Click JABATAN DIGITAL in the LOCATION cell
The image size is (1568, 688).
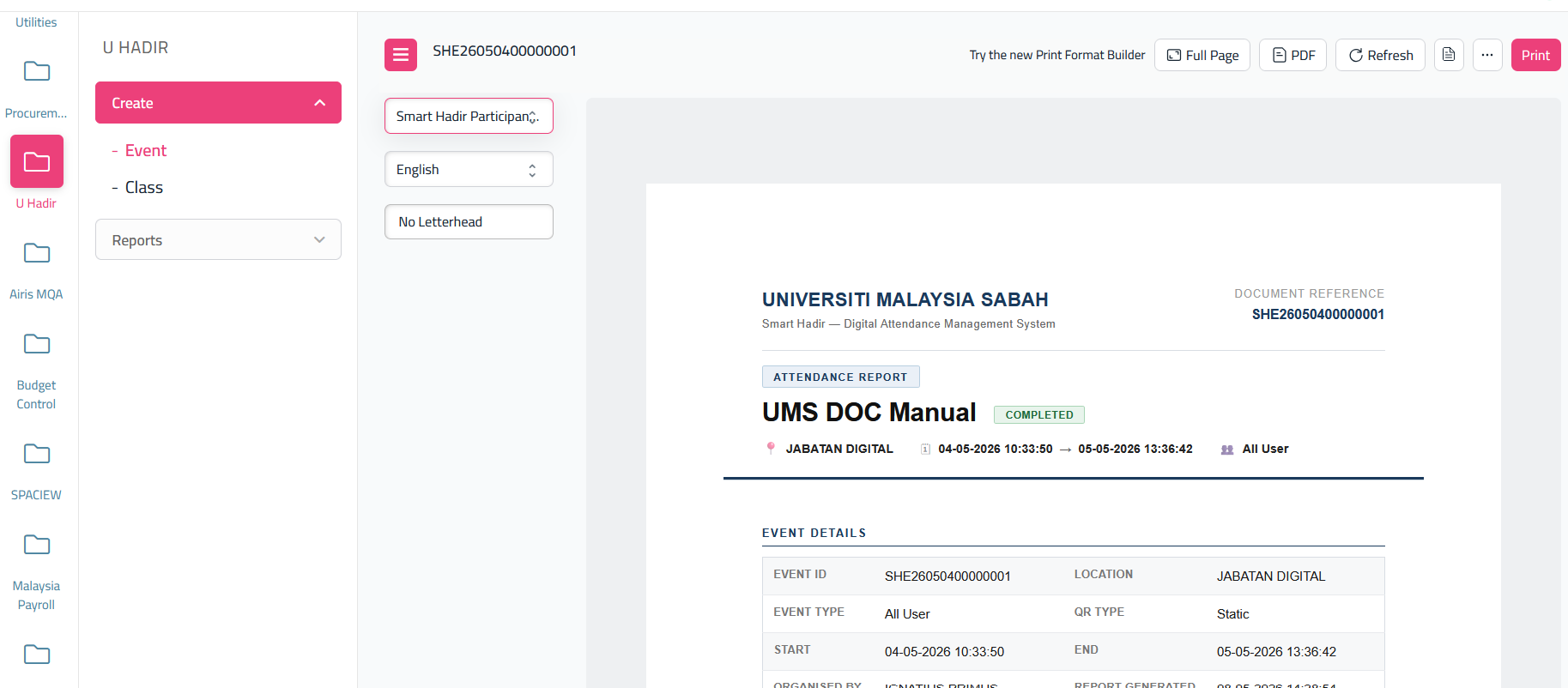1271,576
